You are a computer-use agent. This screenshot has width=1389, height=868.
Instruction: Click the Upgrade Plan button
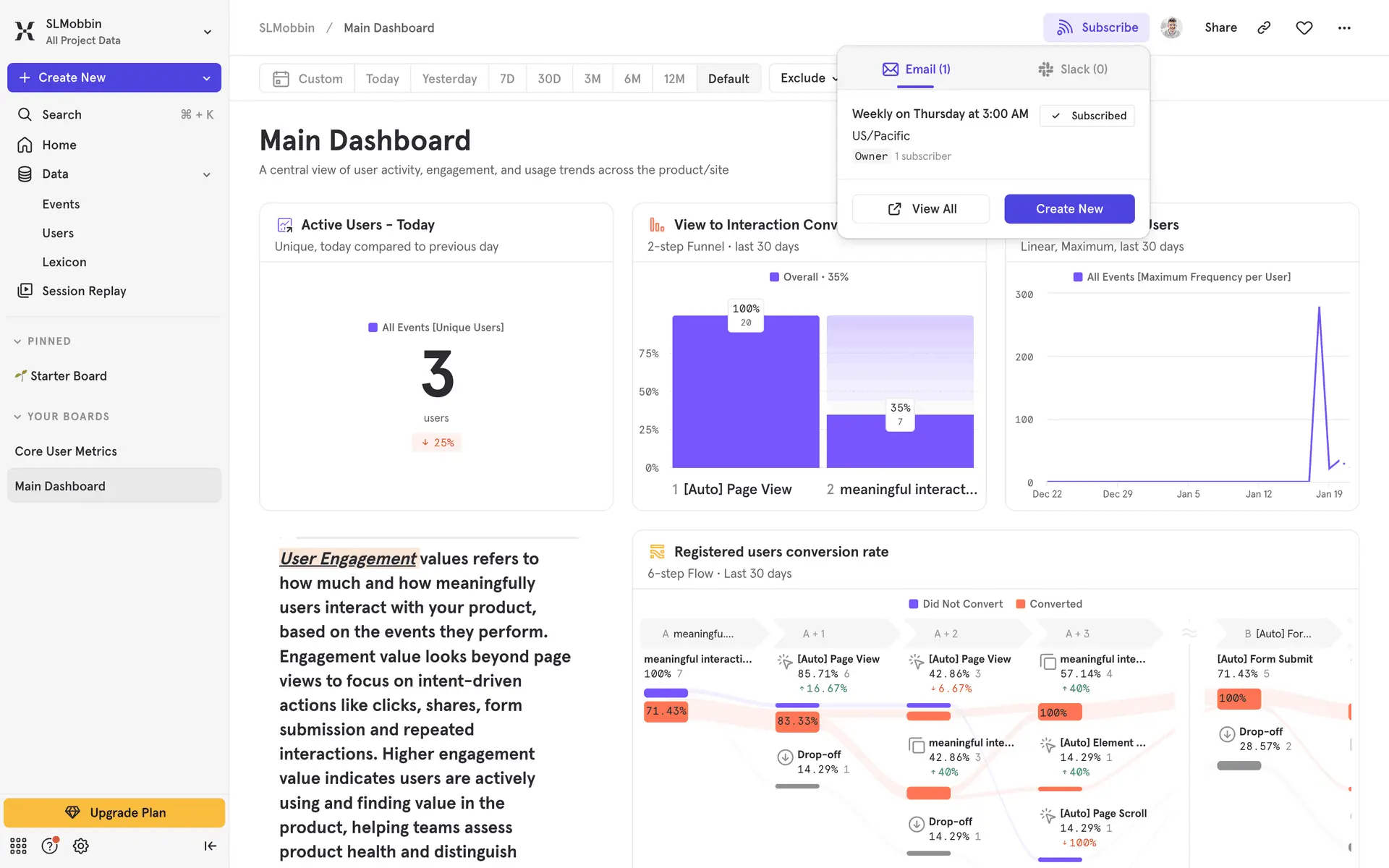114,812
